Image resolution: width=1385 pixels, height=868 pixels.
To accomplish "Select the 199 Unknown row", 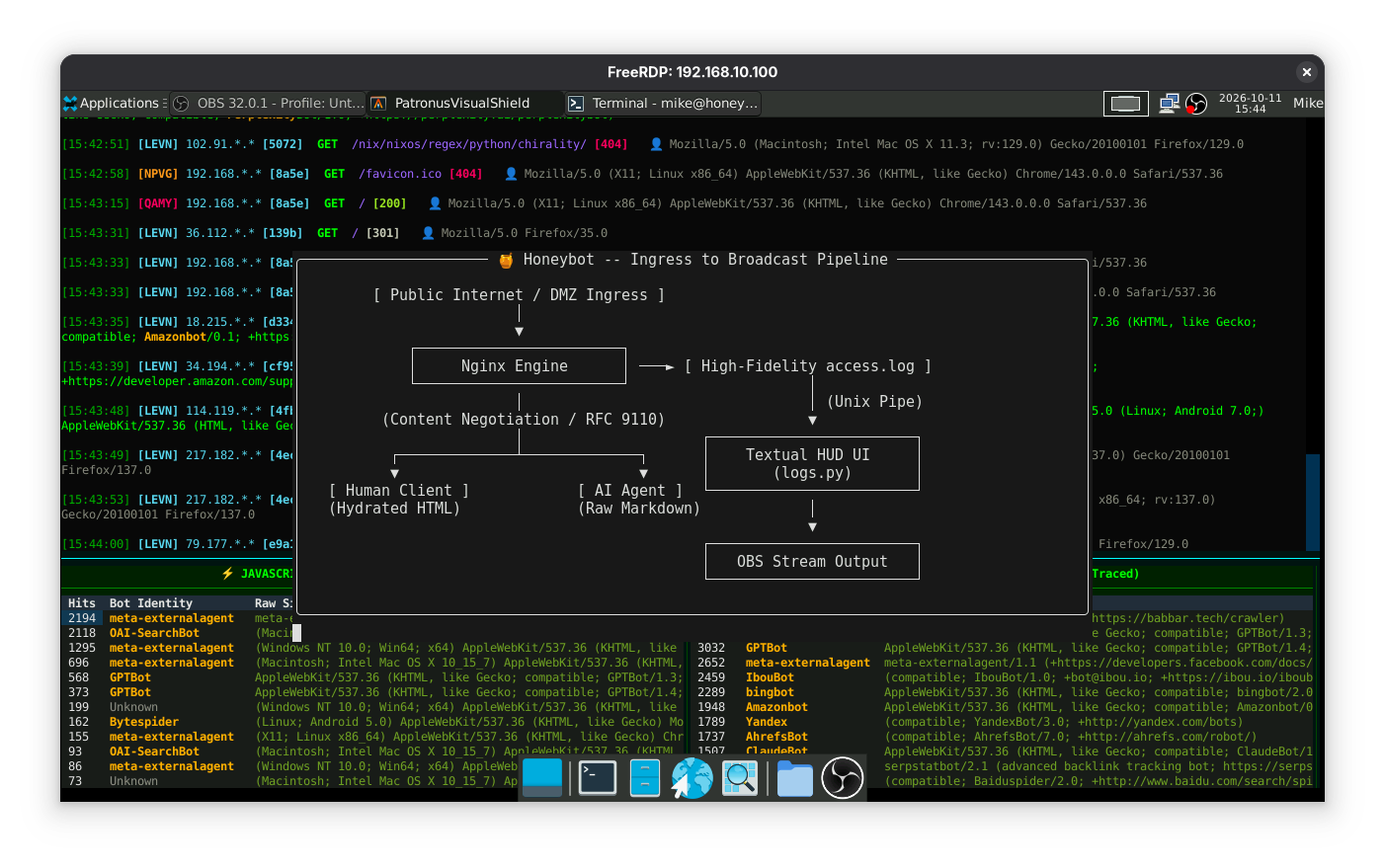I will [373, 707].
